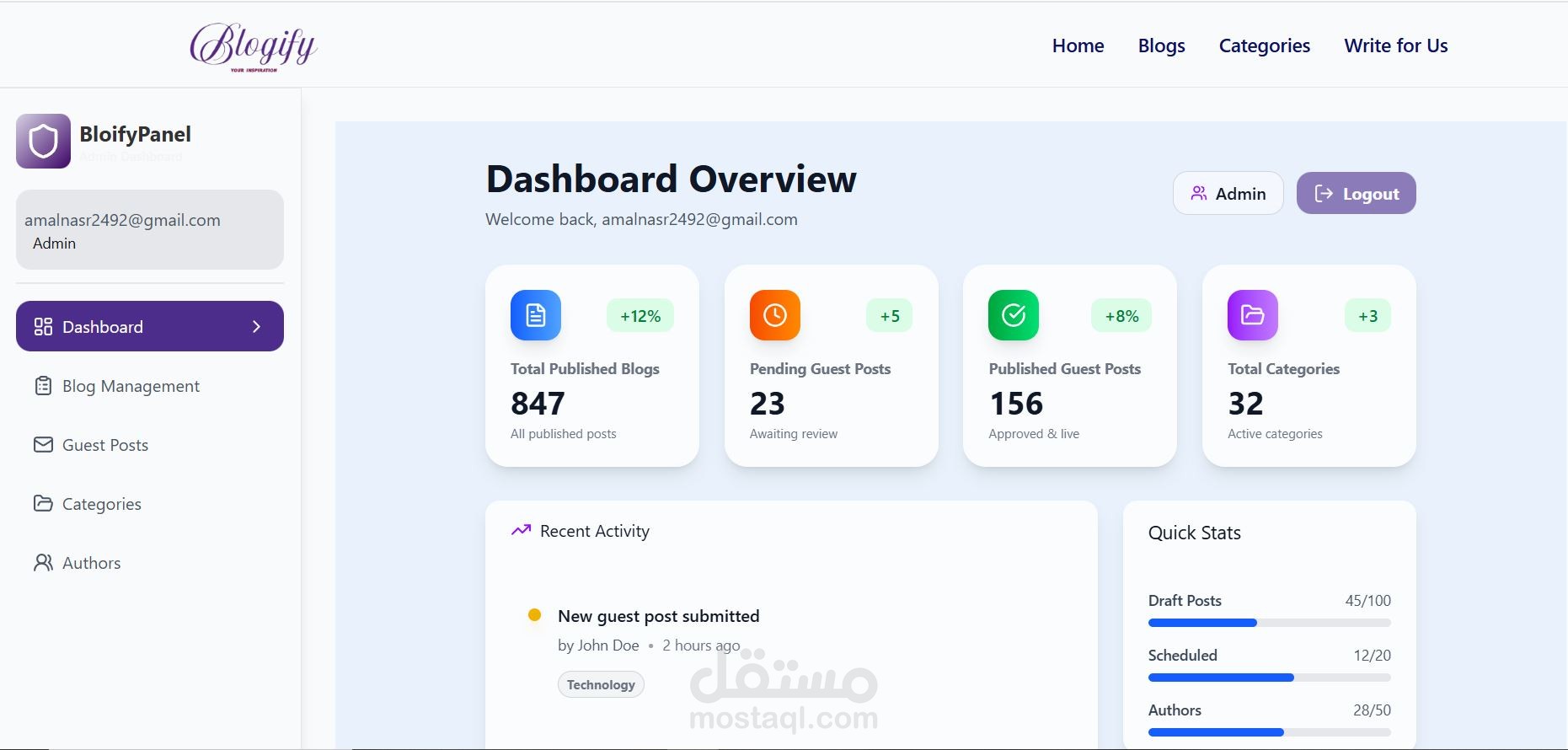Open the Total Published Blogs card
The height and width of the screenshot is (750, 1568).
point(592,366)
